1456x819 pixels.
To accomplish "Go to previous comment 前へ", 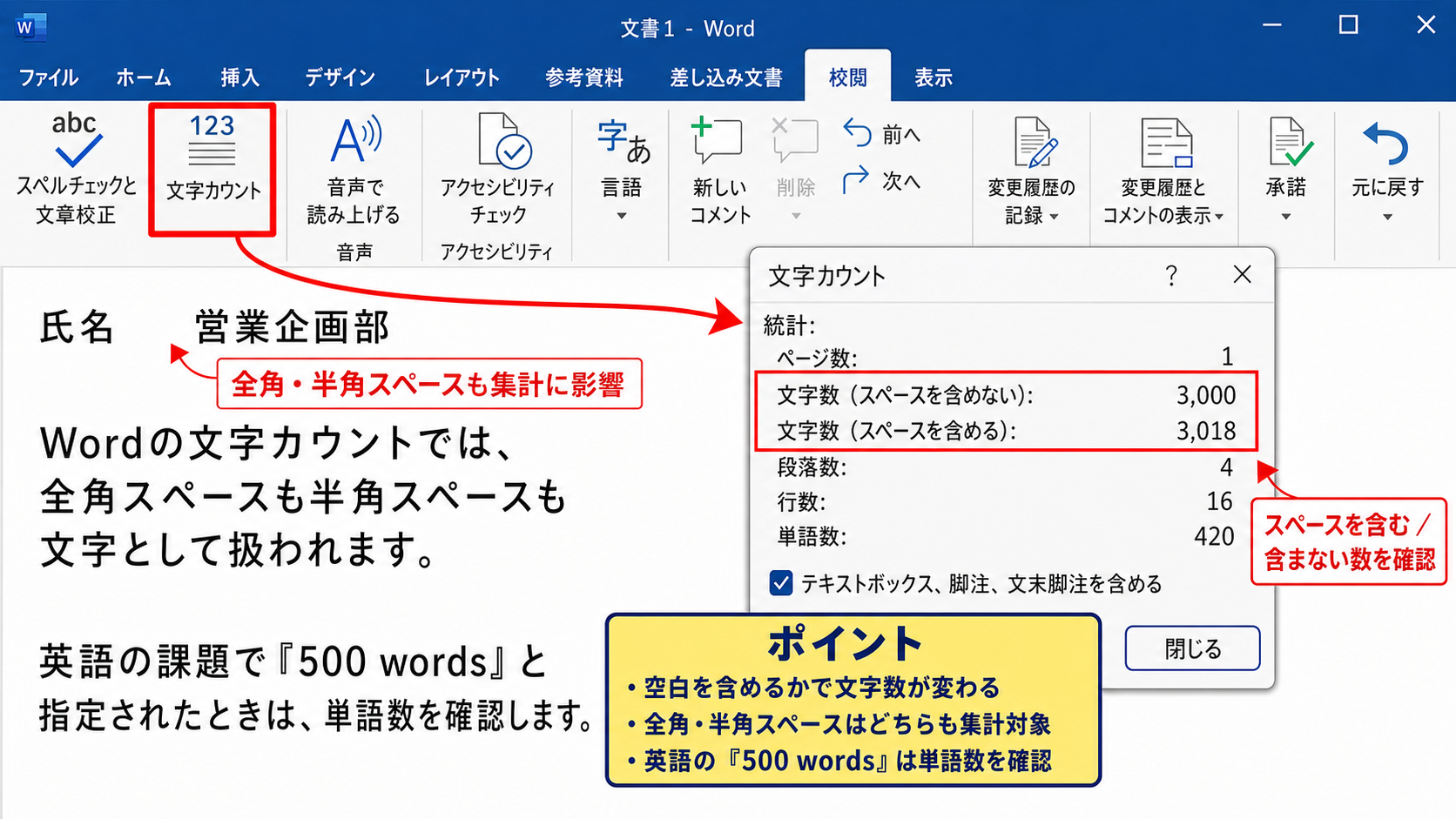I will 882,134.
